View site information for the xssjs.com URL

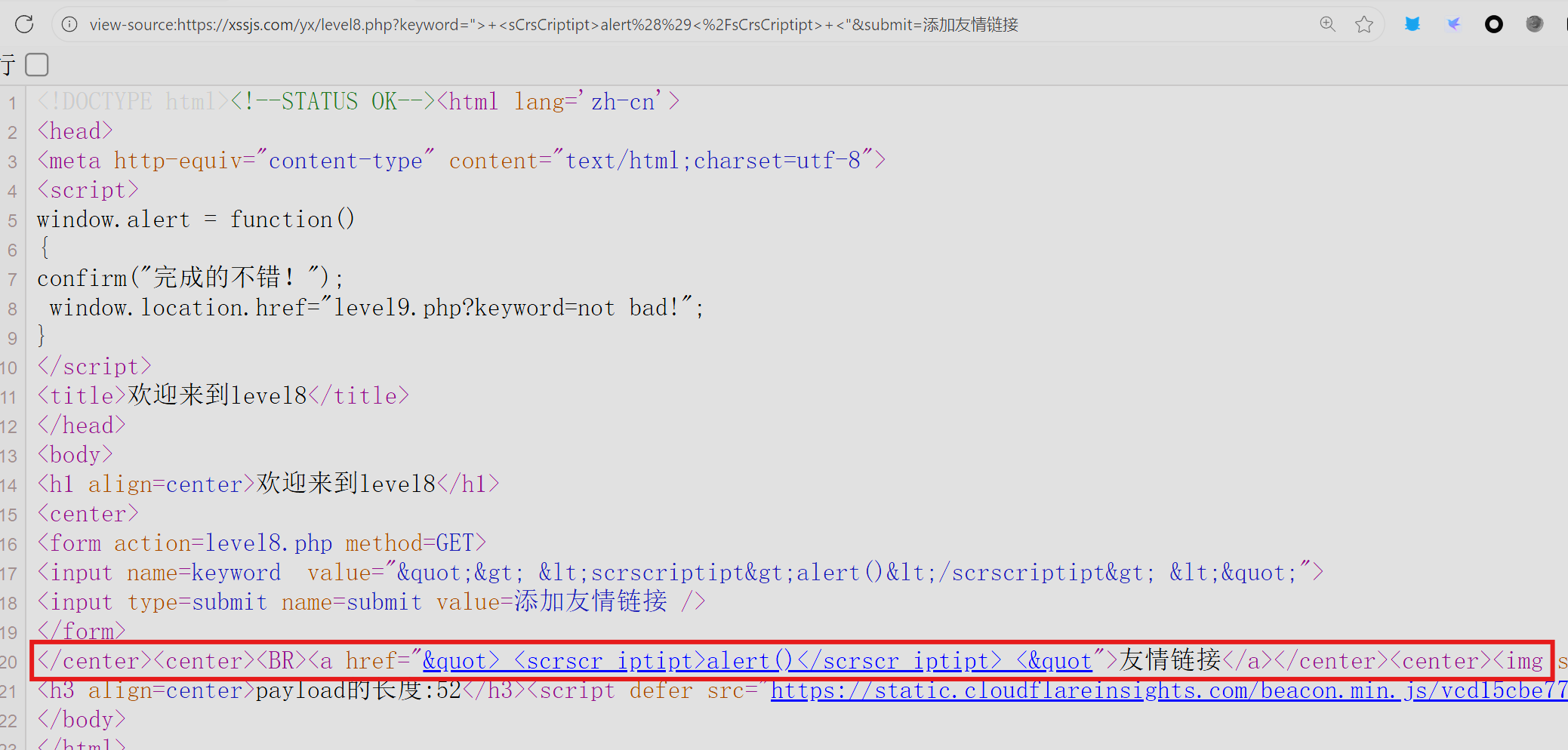tap(69, 24)
